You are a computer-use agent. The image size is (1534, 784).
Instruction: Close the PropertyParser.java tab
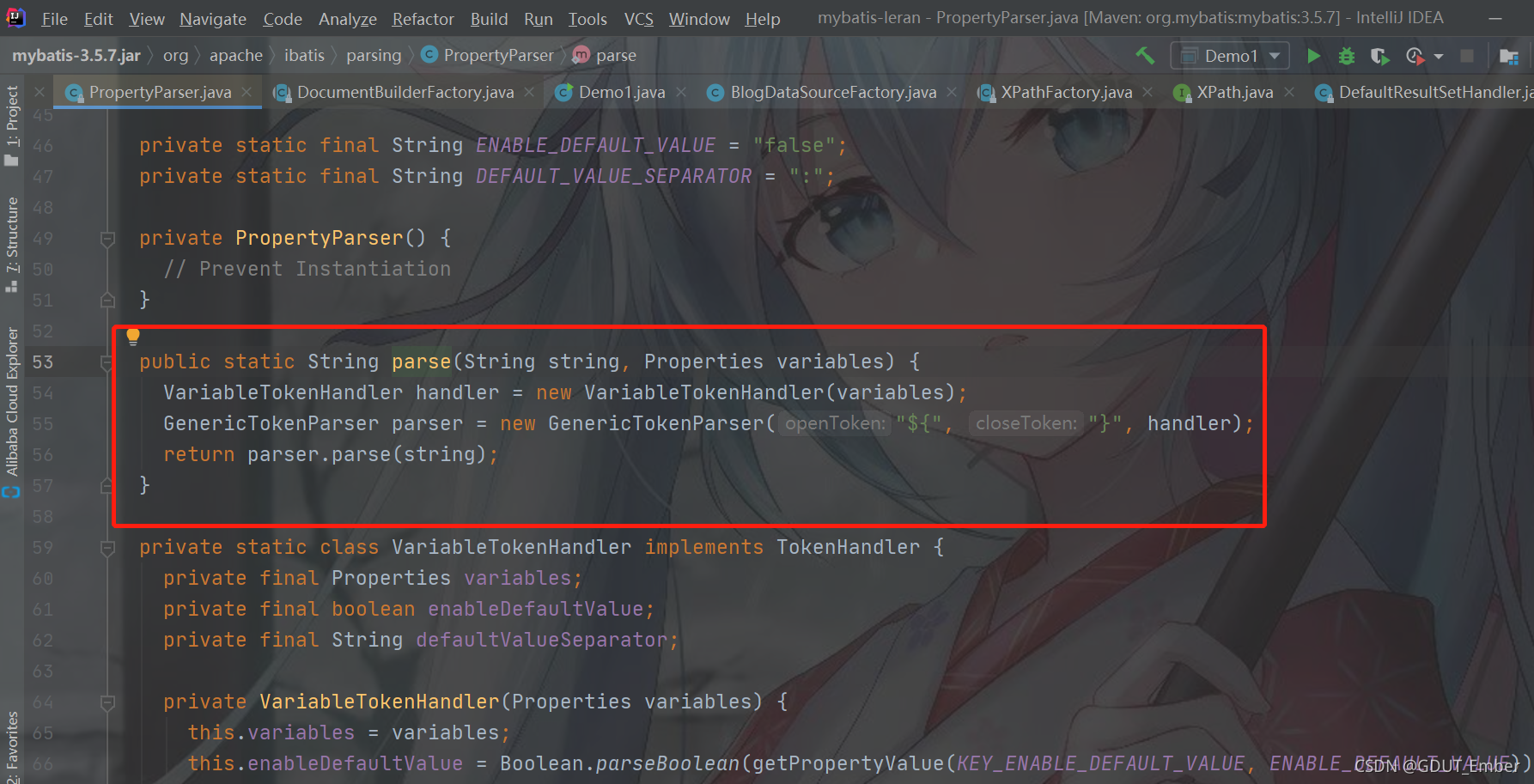point(247,92)
